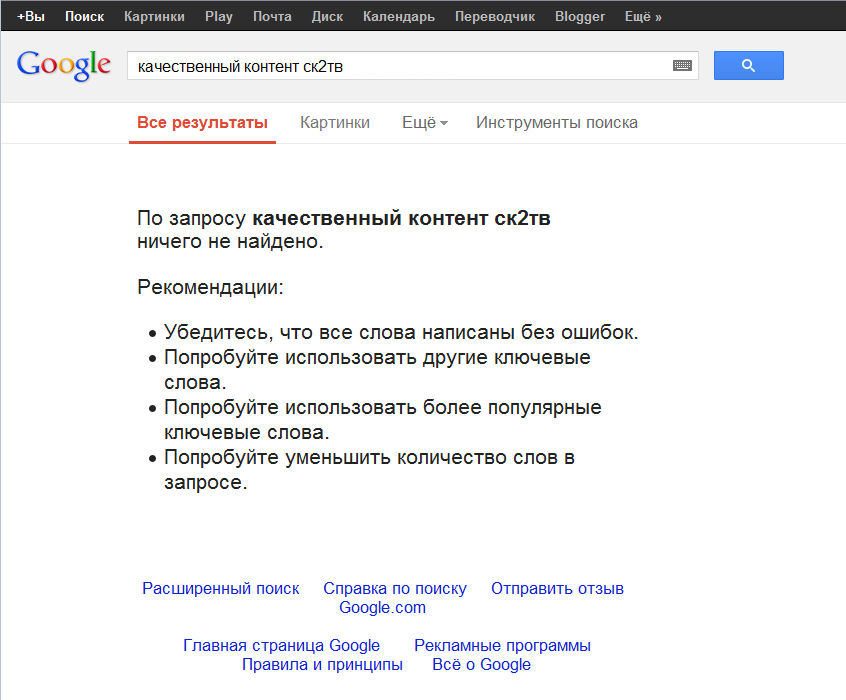Open Переводчик in the top bar
This screenshot has width=846, height=700.
pyautogui.click(x=495, y=16)
